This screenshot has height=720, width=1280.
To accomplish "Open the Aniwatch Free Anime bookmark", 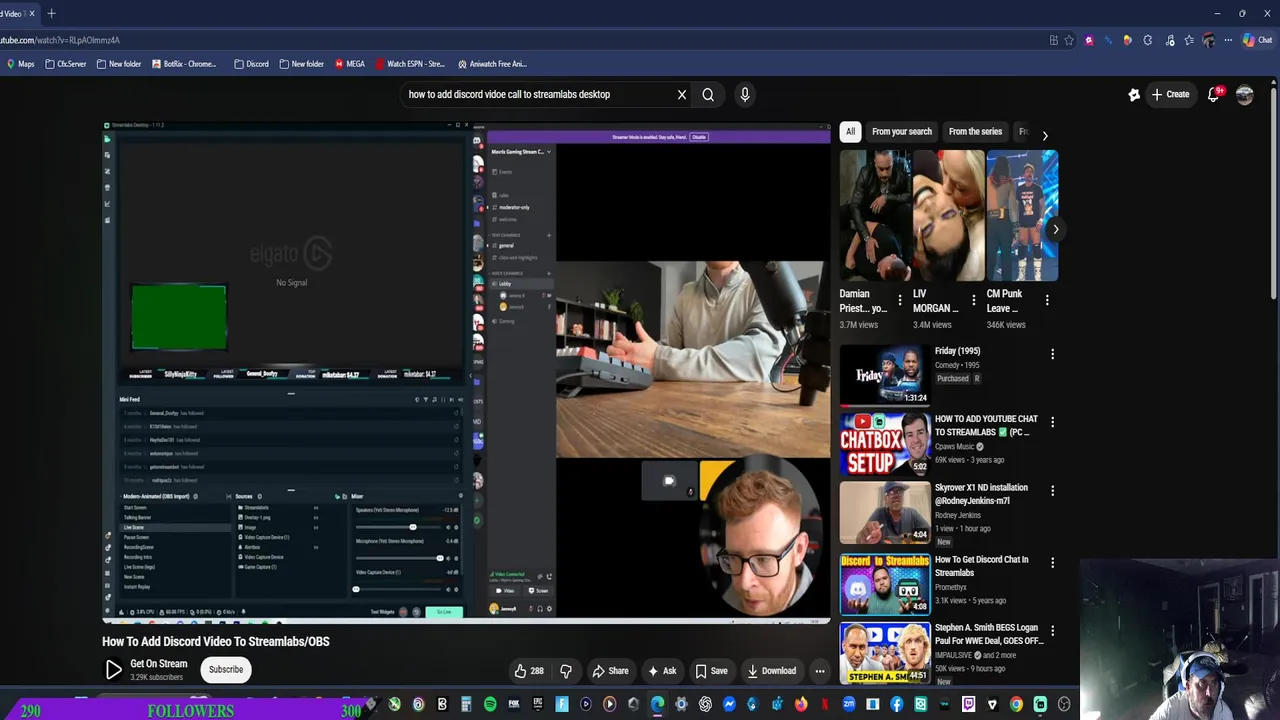I will click(492, 64).
